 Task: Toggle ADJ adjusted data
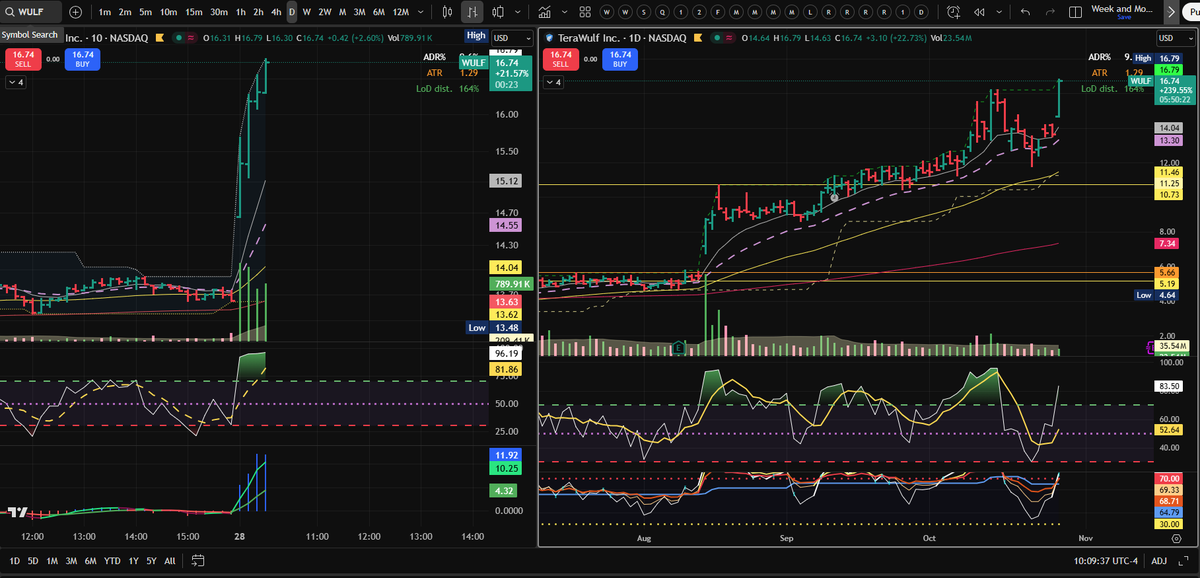pos(1159,560)
